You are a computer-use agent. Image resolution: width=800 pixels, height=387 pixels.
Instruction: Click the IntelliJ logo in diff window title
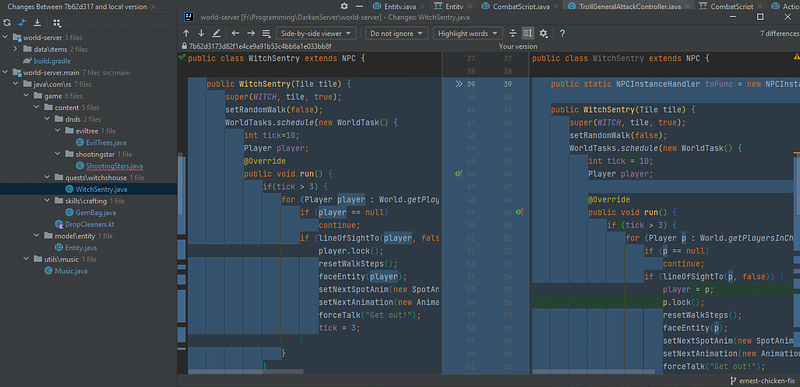(x=189, y=17)
